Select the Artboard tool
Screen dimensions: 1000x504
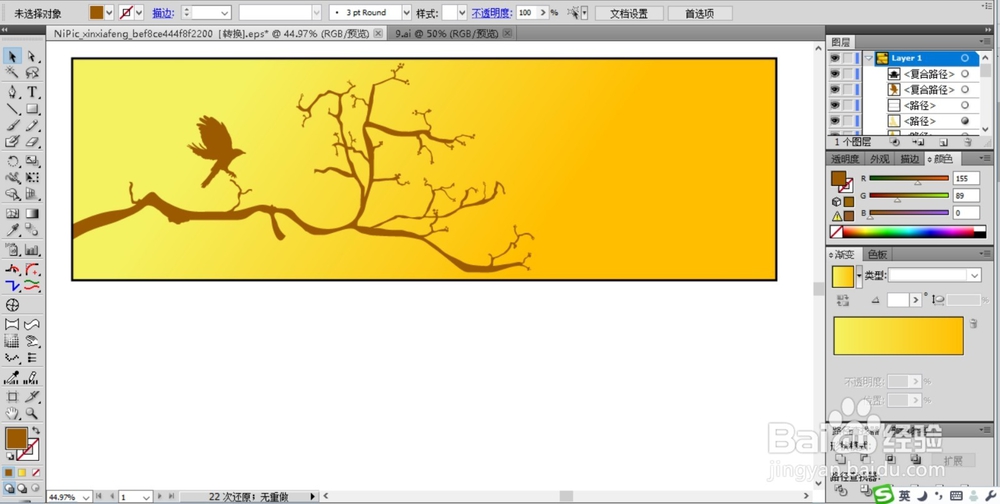click(x=12, y=396)
